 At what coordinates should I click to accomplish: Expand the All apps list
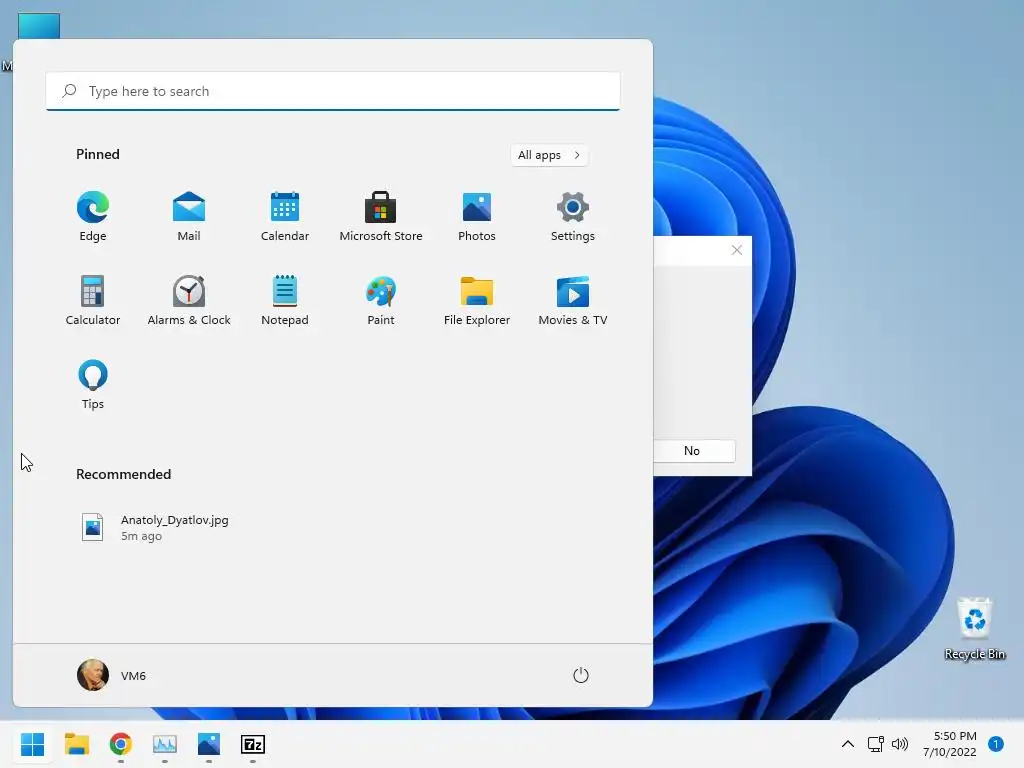(549, 155)
